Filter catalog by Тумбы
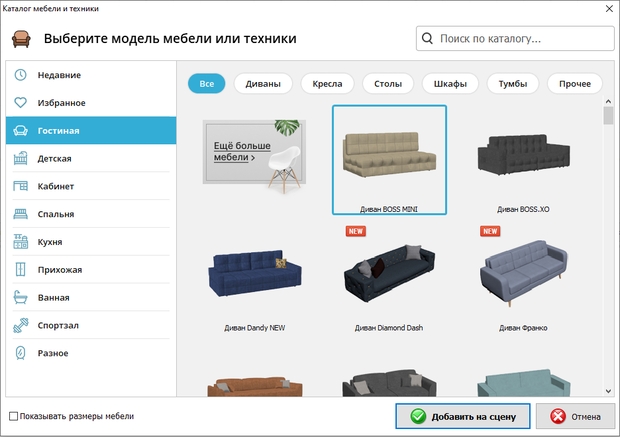 pos(513,83)
